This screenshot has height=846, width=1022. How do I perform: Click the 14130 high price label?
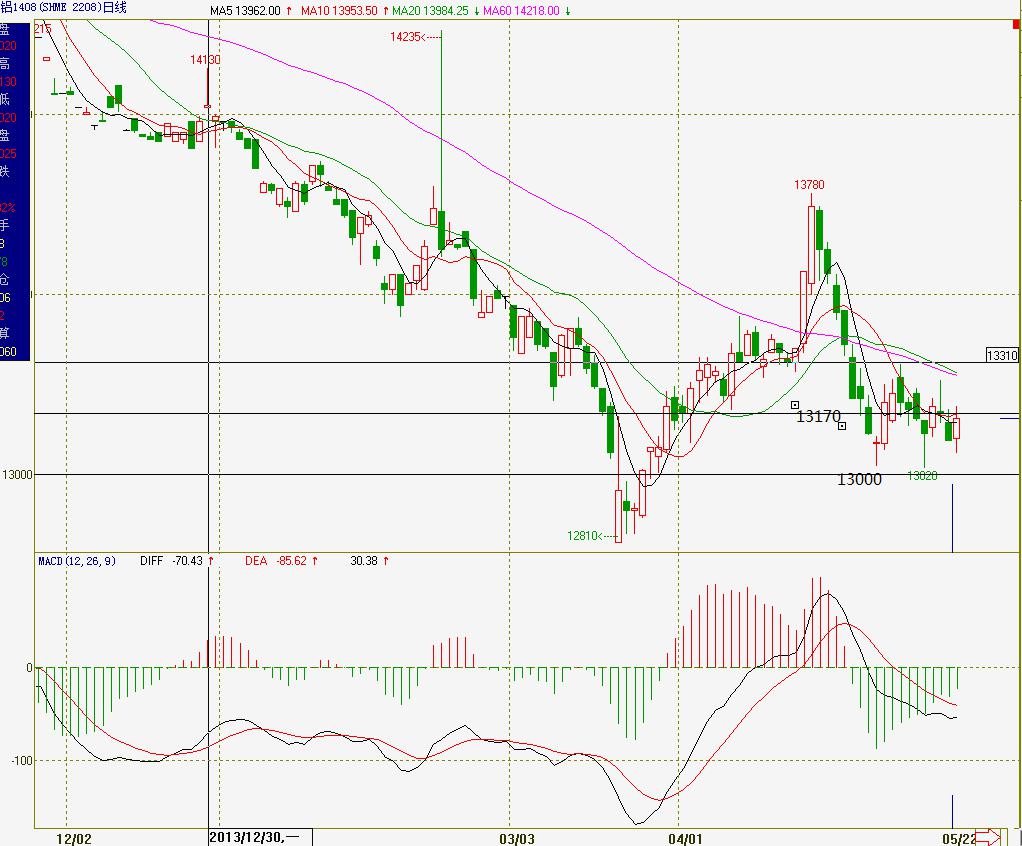click(205, 60)
